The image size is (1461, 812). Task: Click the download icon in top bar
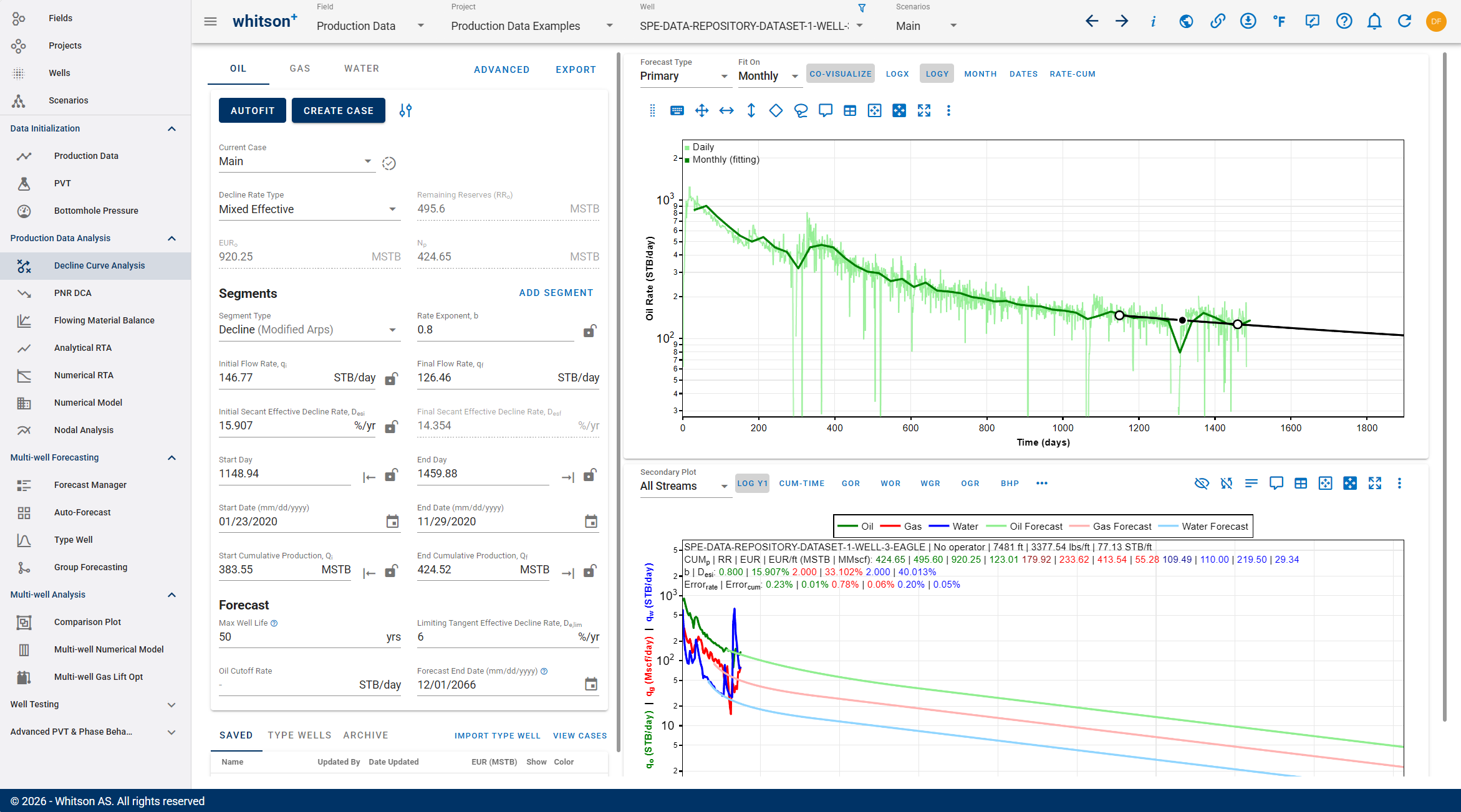tap(1248, 22)
